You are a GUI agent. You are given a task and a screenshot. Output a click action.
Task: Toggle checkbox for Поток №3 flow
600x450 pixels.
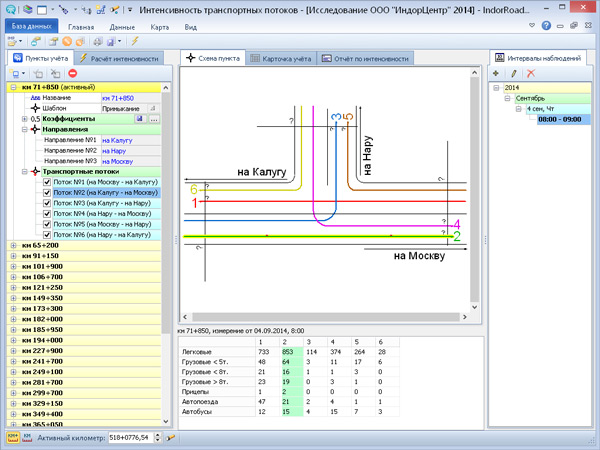pyautogui.click(x=47, y=203)
